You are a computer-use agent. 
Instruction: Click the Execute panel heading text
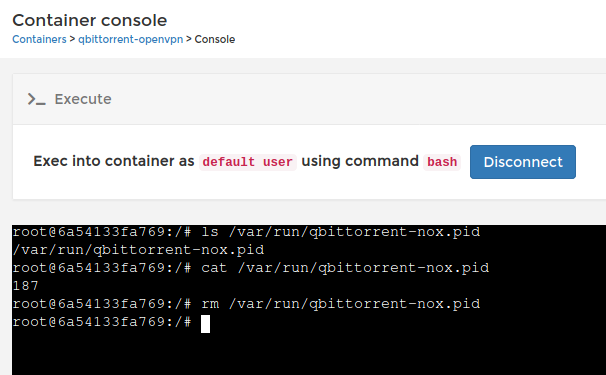[x=83, y=99]
